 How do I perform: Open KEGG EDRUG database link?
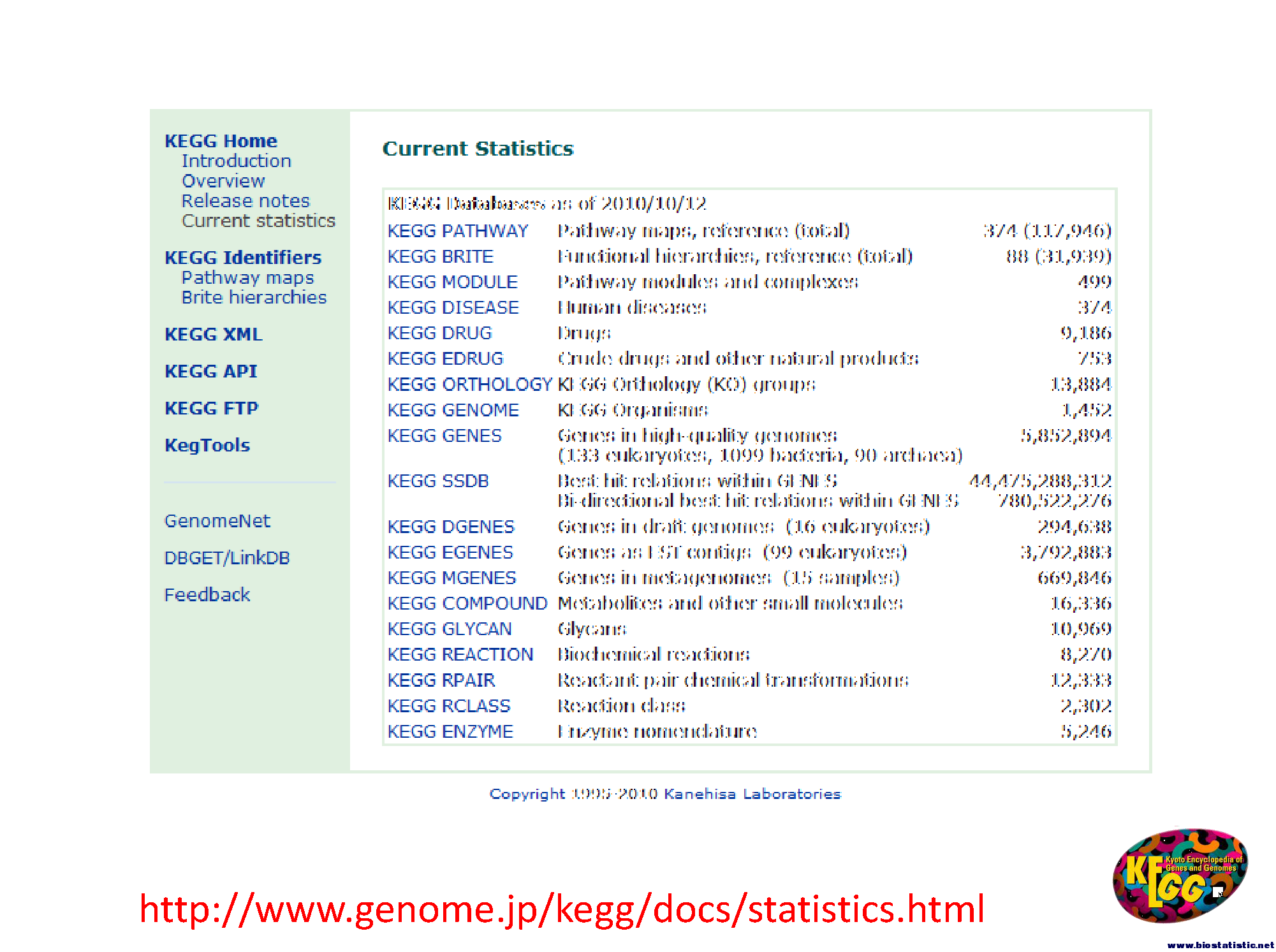point(446,358)
